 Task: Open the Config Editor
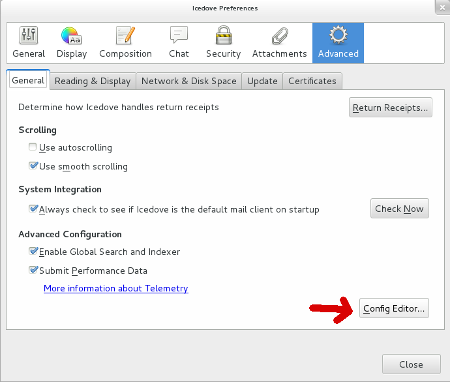[x=394, y=308]
